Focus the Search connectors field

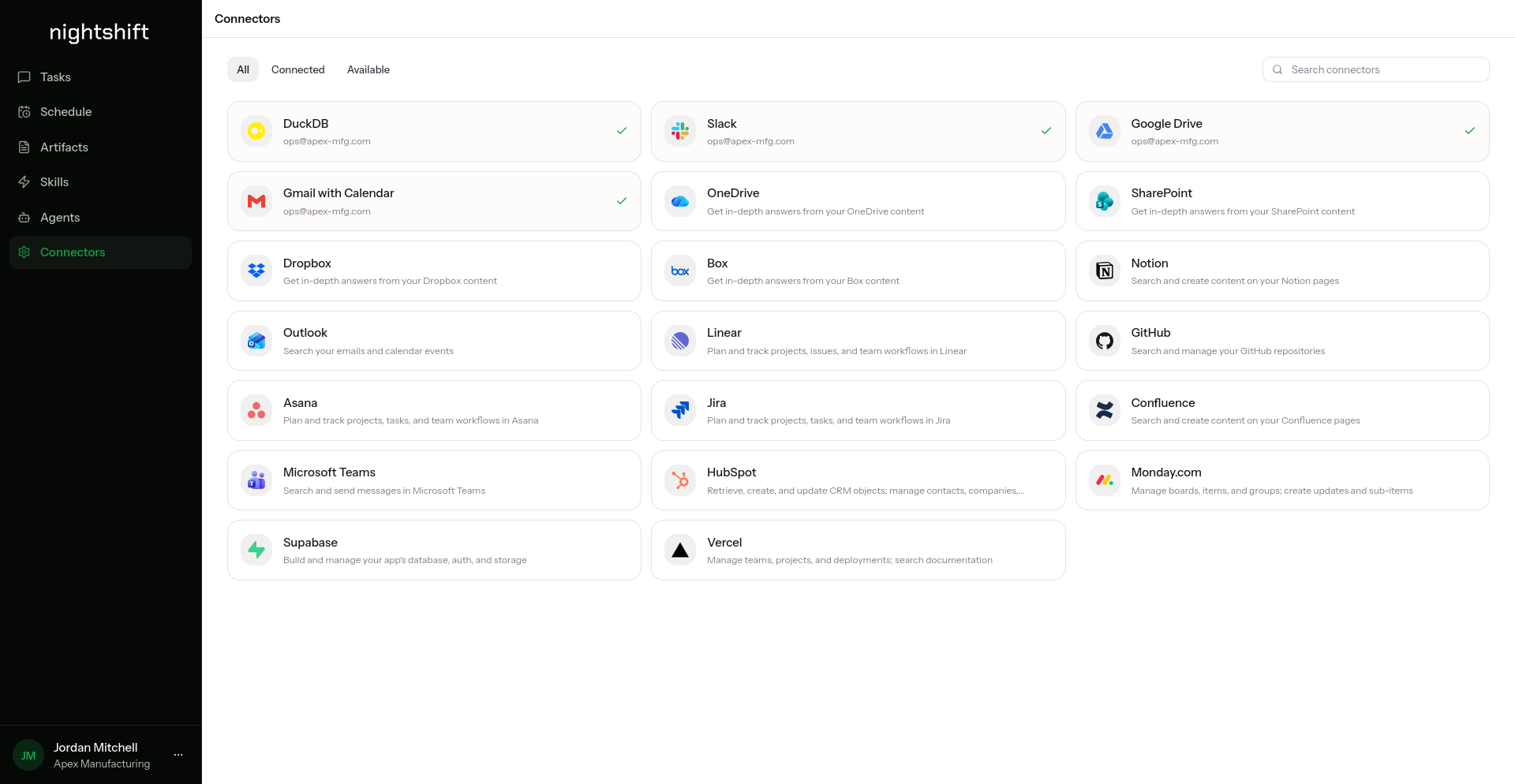point(1375,69)
